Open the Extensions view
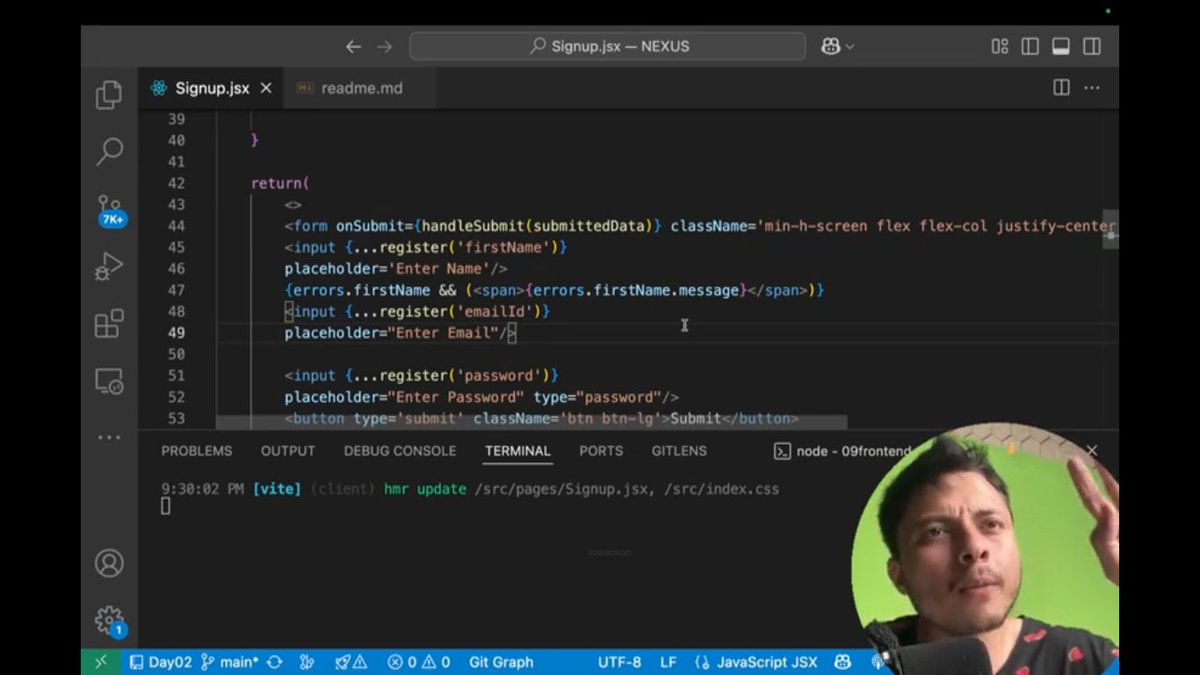 click(x=109, y=320)
